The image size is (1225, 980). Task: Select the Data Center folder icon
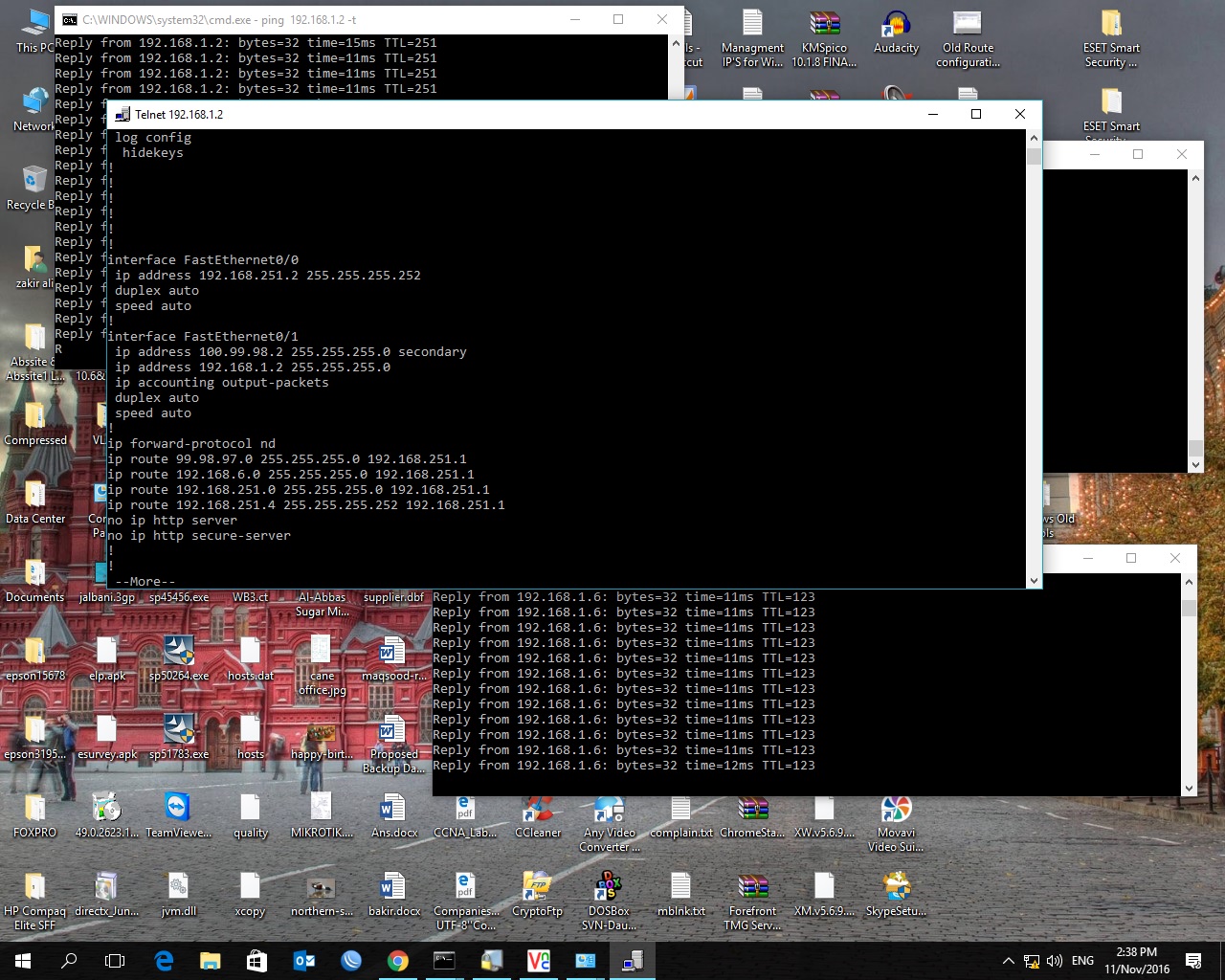click(35, 501)
